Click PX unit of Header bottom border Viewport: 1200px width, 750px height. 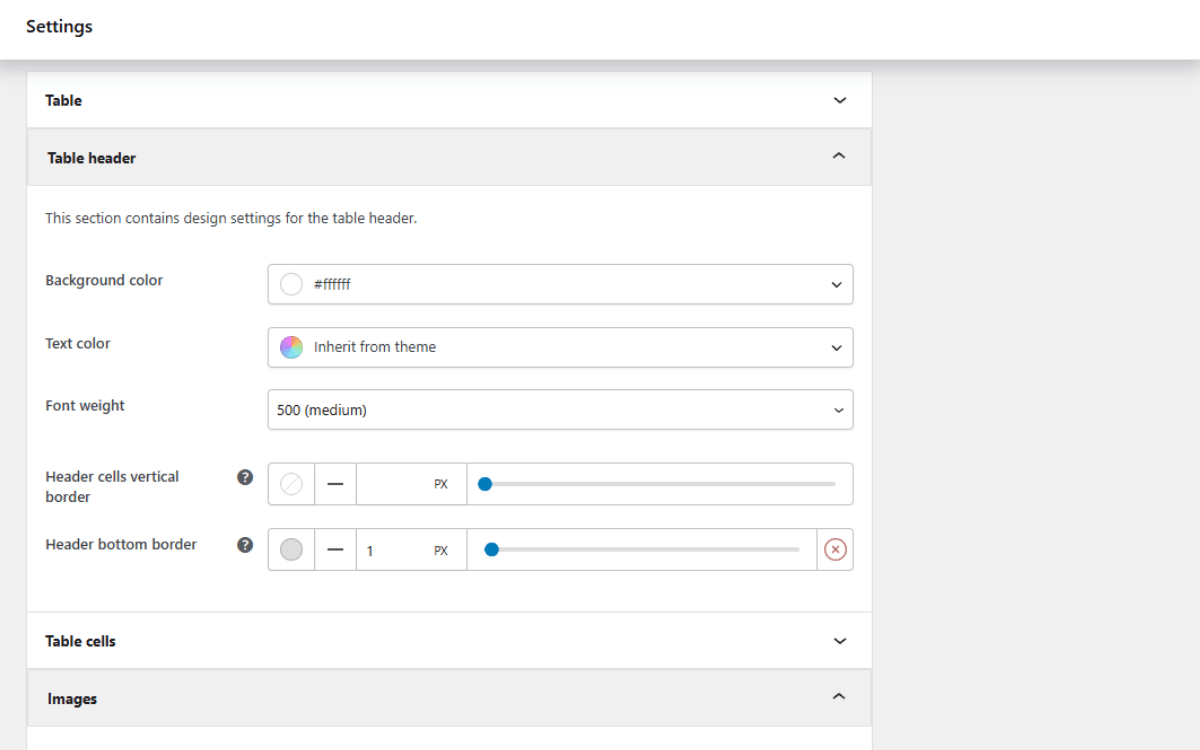pyautogui.click(x=441, y=551)
